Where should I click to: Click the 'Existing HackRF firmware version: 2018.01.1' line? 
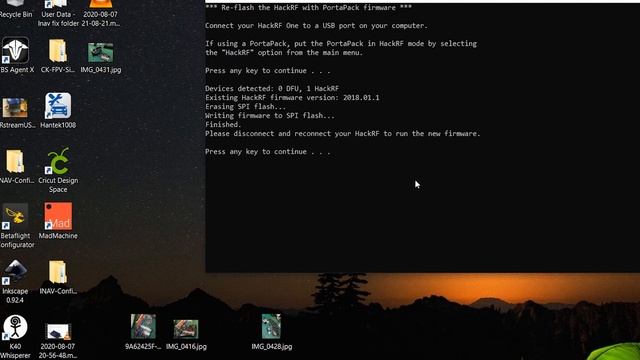click(292, 98)
